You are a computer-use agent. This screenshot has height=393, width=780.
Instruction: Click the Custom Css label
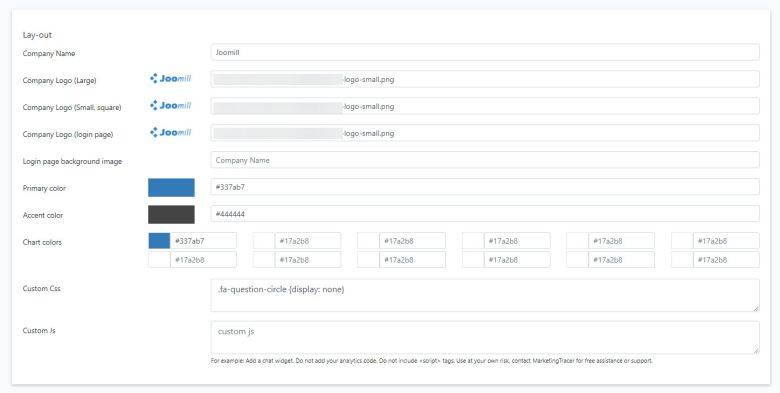click(41, 288)
